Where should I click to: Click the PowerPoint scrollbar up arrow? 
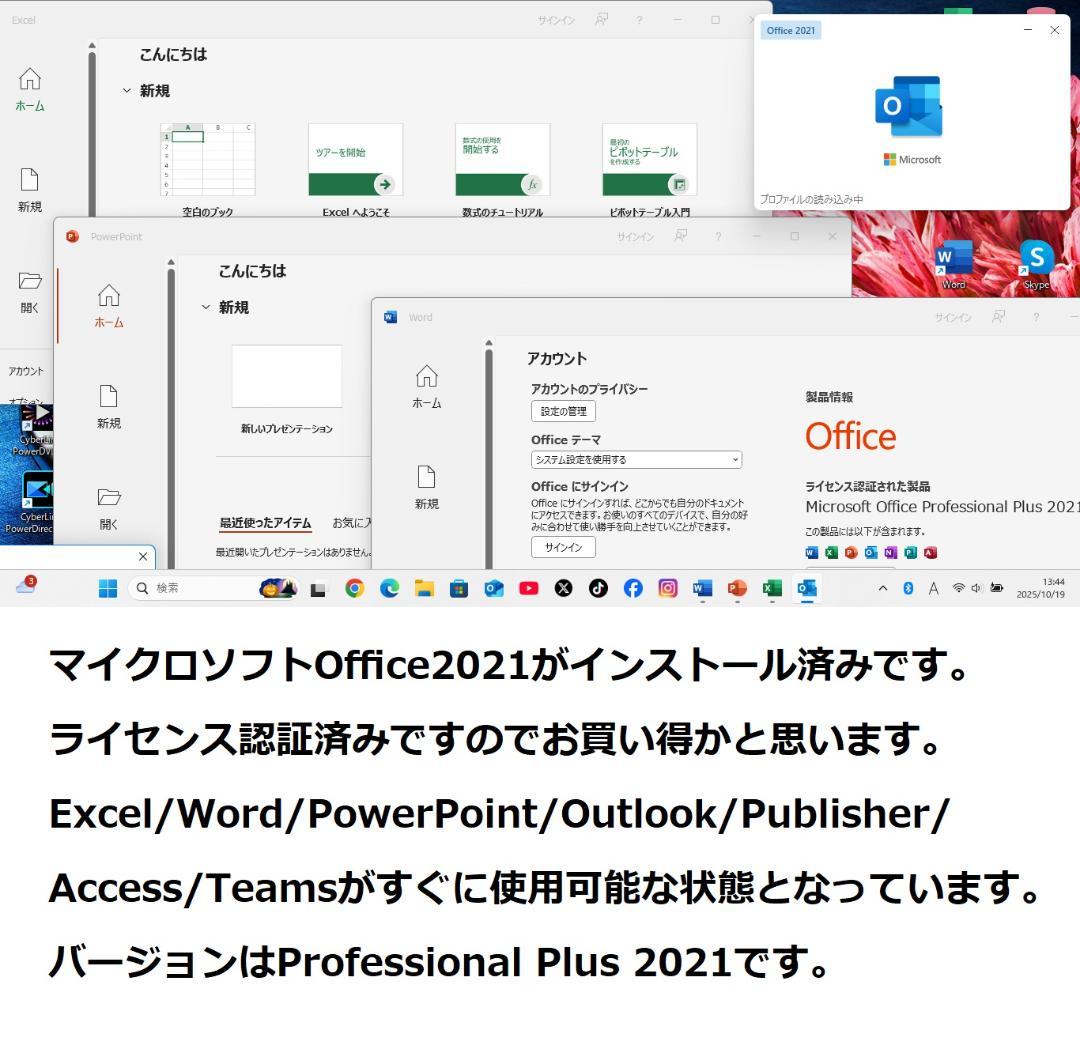171,262
